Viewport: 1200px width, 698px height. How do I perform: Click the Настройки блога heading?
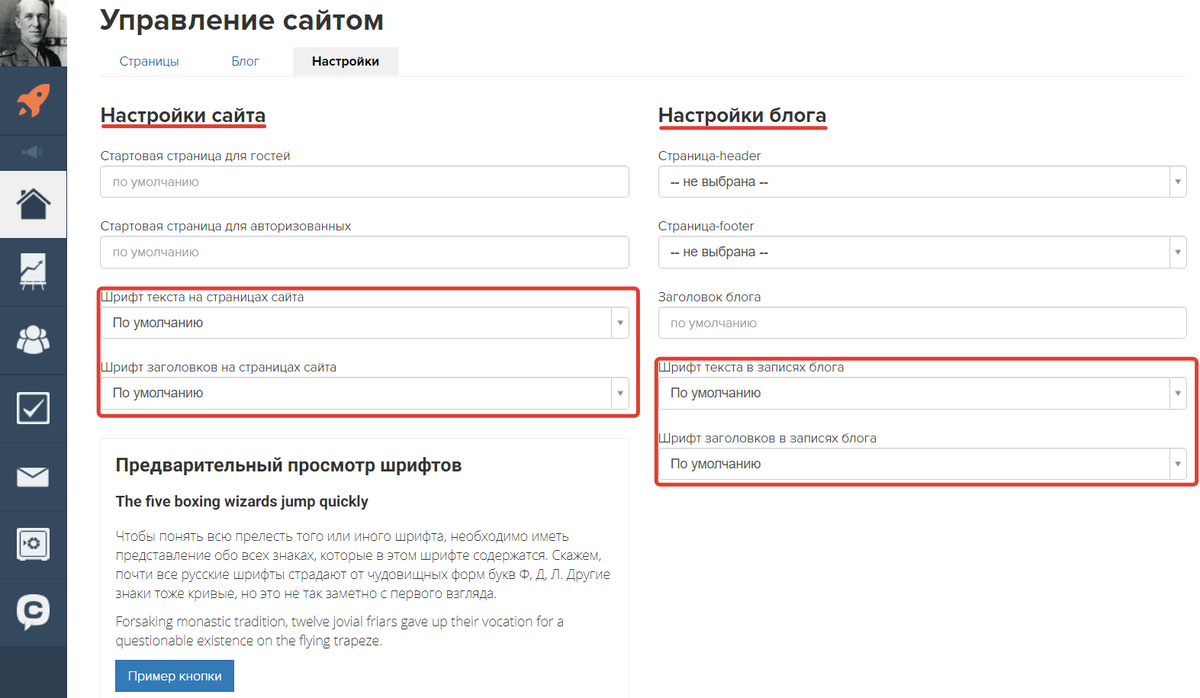click(x=742, y=115)
